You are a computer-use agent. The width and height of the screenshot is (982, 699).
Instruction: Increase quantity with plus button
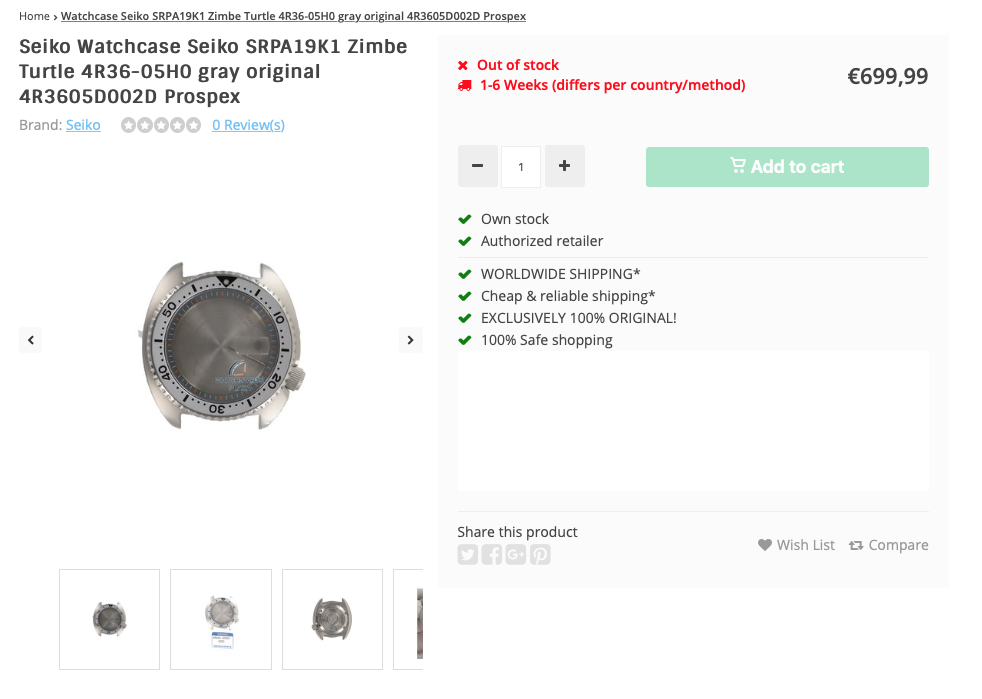click(x=564, y=166)
